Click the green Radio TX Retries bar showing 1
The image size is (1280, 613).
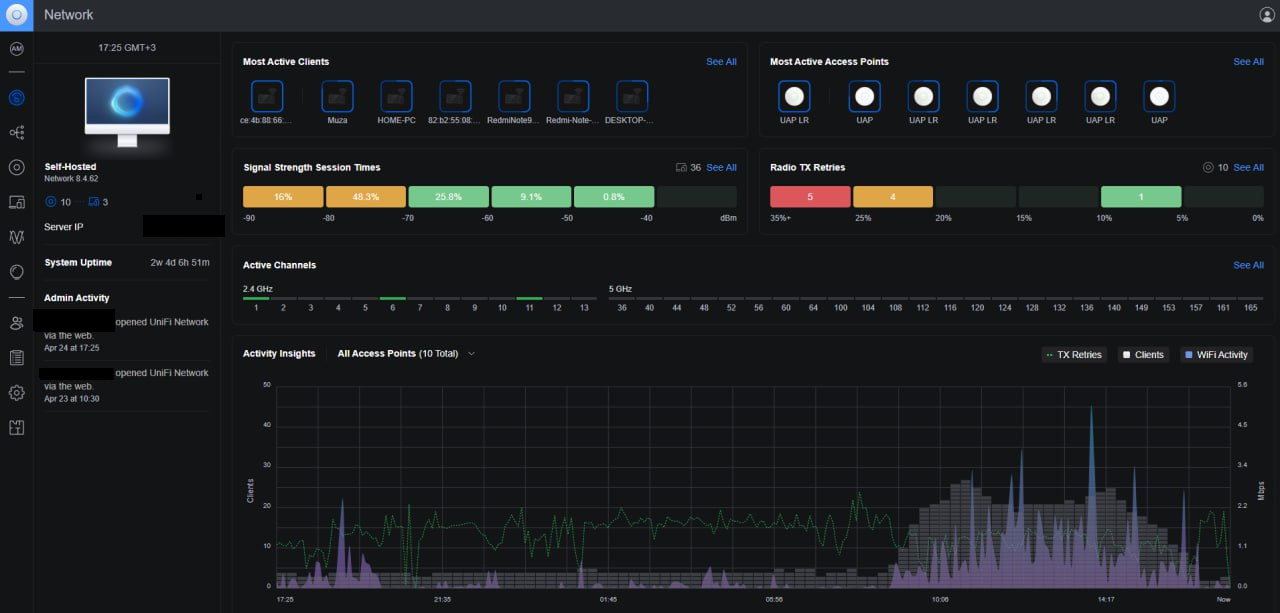click(x=1141, y=197)
